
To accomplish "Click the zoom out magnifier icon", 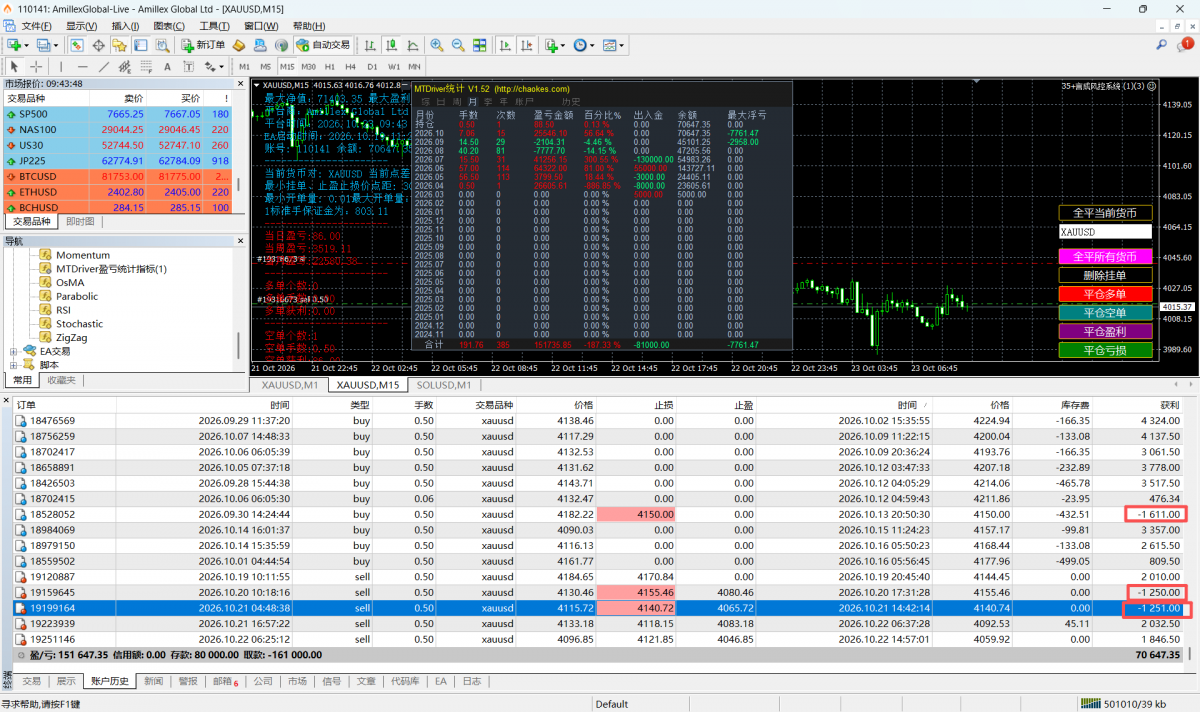I will pos(458,45).
